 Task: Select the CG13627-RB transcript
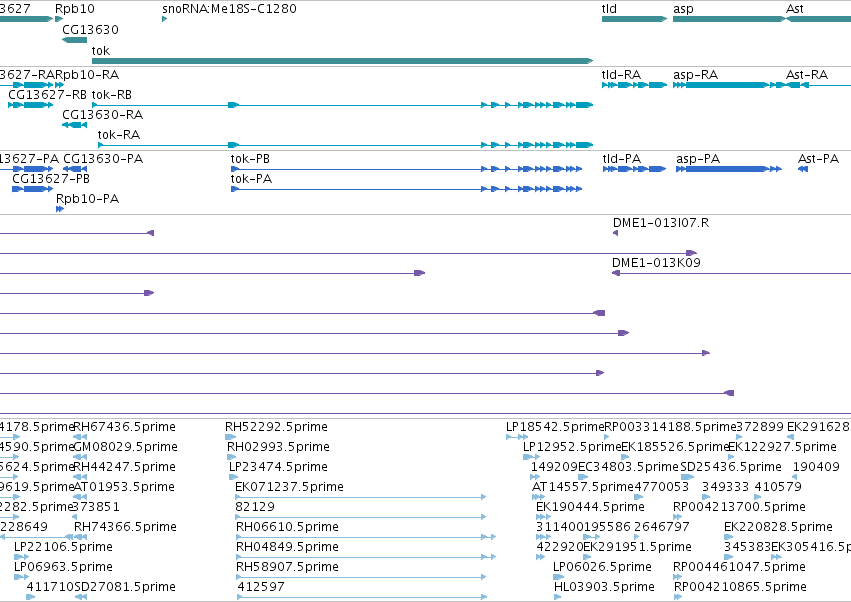click(x=30, y=105)
